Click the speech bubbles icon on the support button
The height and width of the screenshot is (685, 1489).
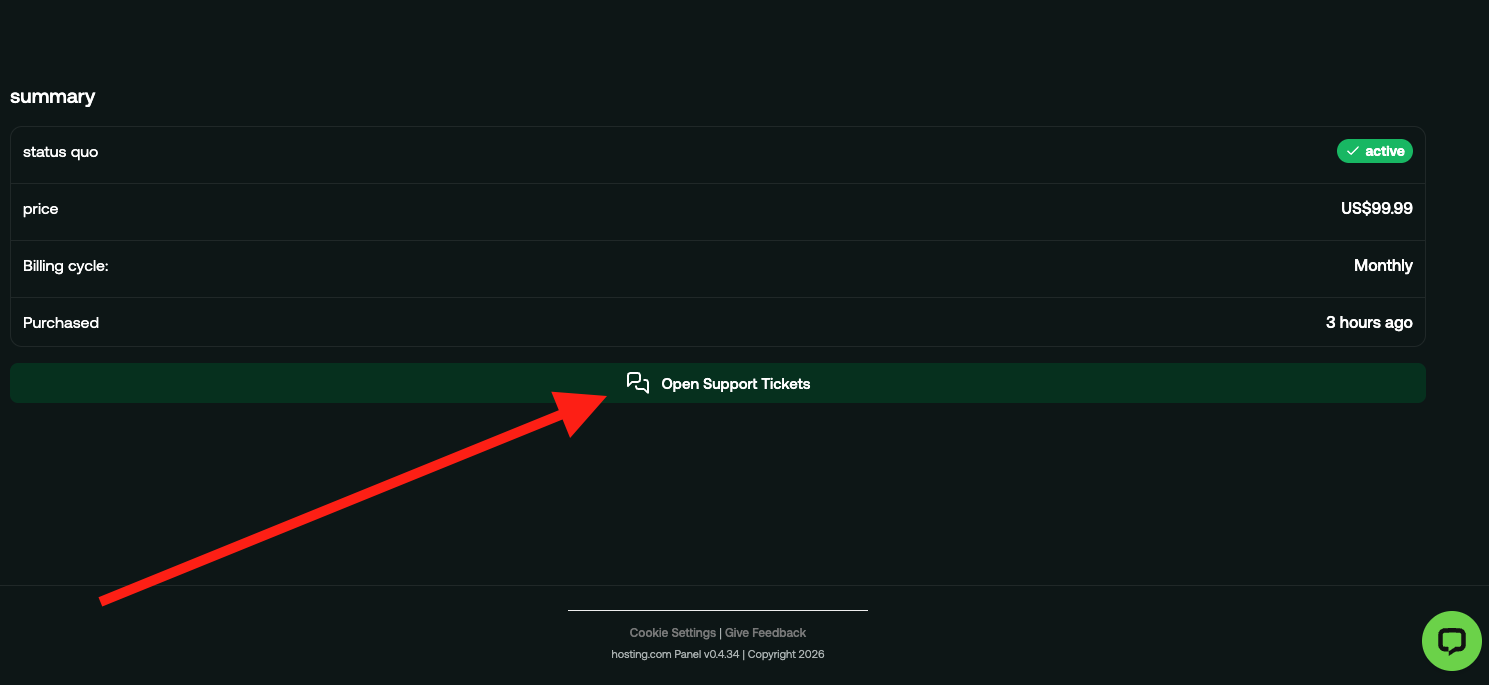point(638,382)
